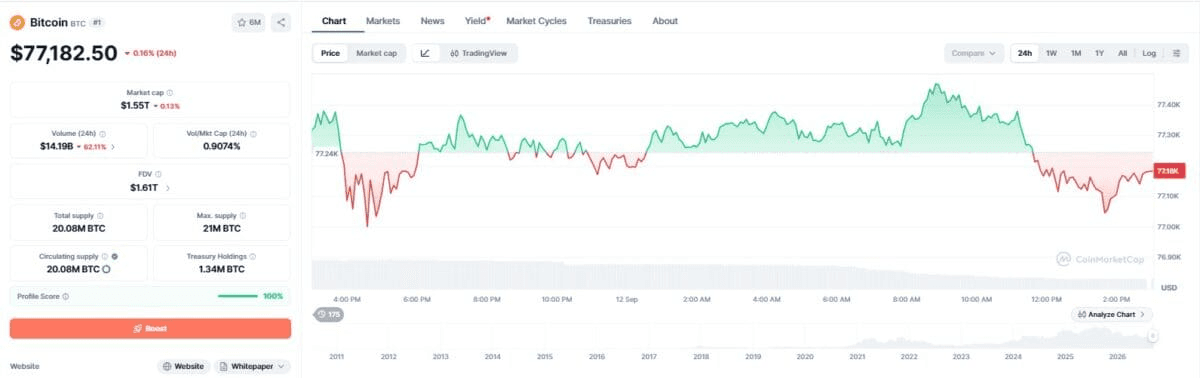This screenshot has height=378, width=1200.
Task: Click the $77,182.50 price text
Action: 64,54
